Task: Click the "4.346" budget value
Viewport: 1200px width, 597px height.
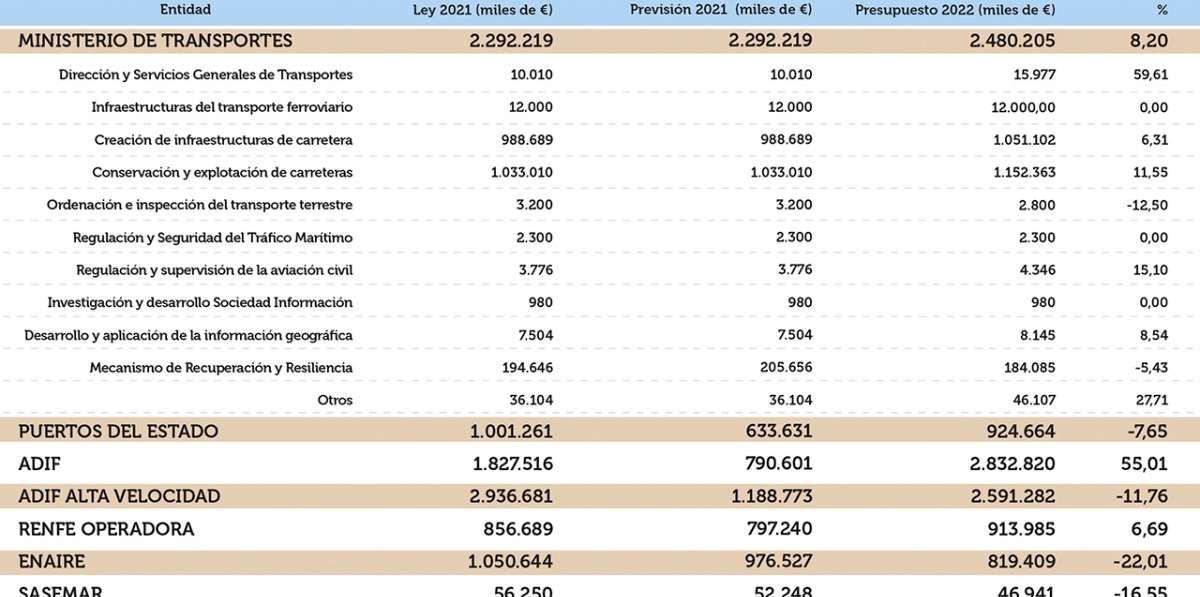Action: pyautogui.click(x=1037, y=270)
